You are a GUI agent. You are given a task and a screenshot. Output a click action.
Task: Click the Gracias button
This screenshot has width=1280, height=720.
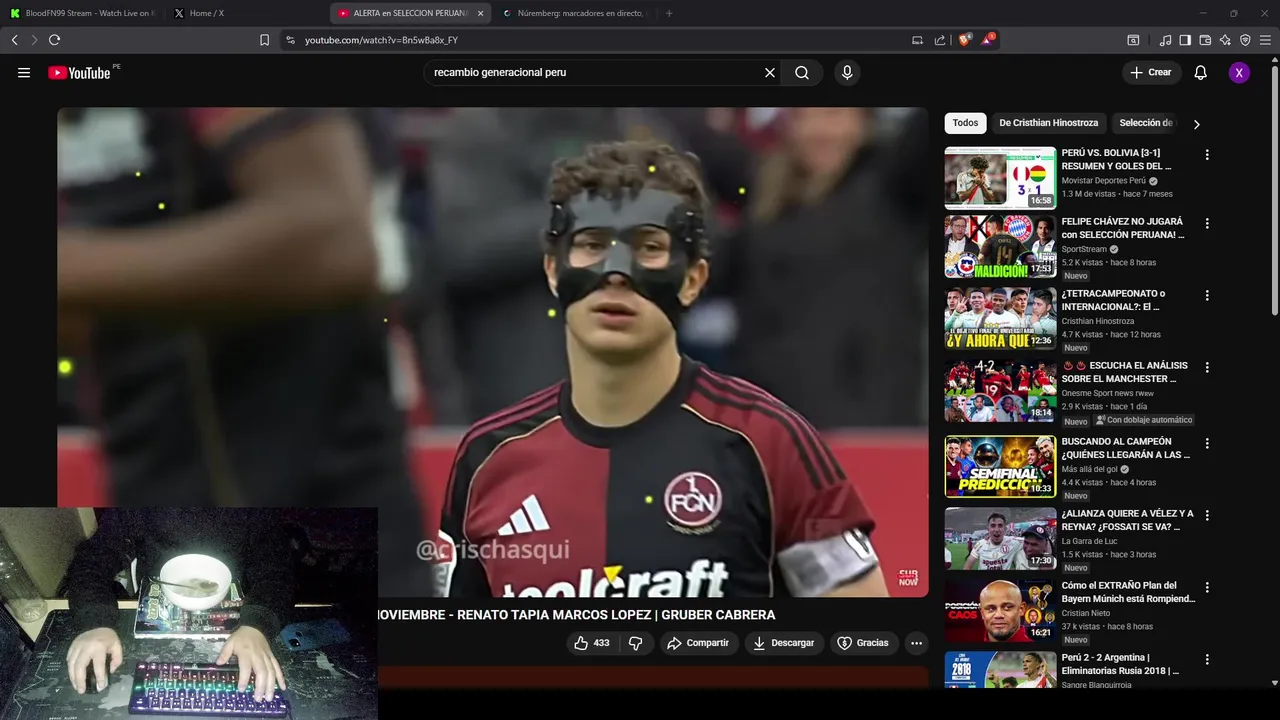tap(863, 643)
